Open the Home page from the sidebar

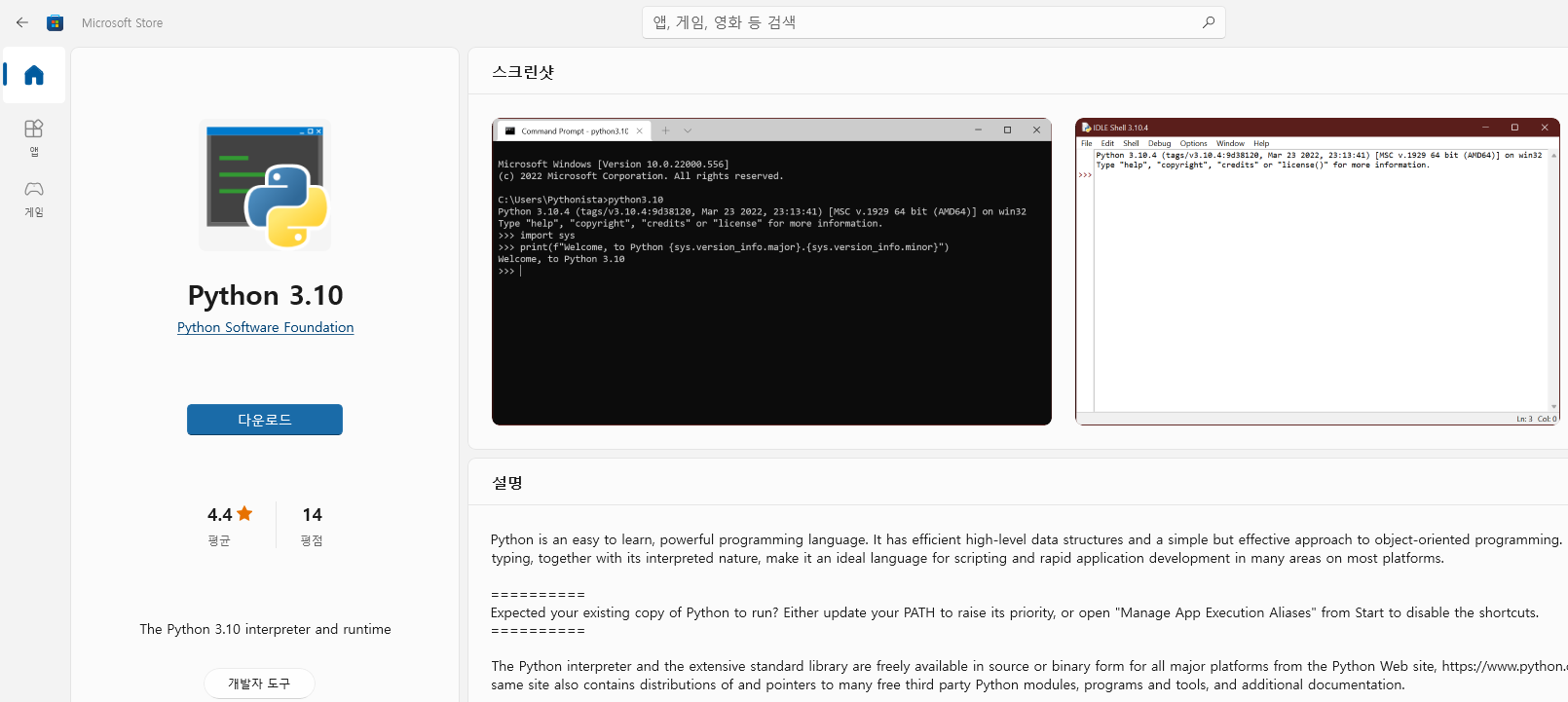click(34, 75)
